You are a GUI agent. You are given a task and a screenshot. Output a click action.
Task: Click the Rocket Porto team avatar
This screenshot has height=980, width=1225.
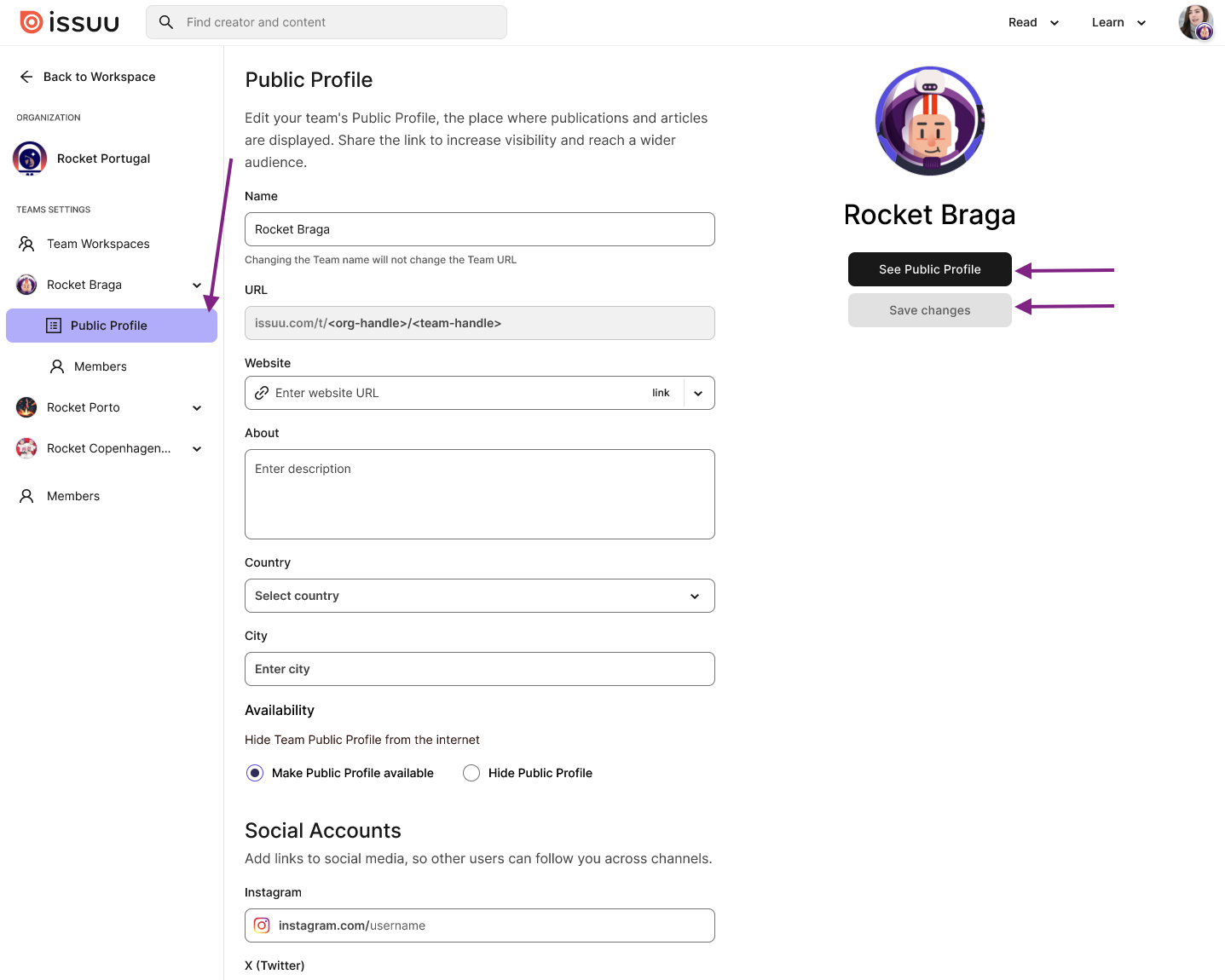[x=26, y=407]
